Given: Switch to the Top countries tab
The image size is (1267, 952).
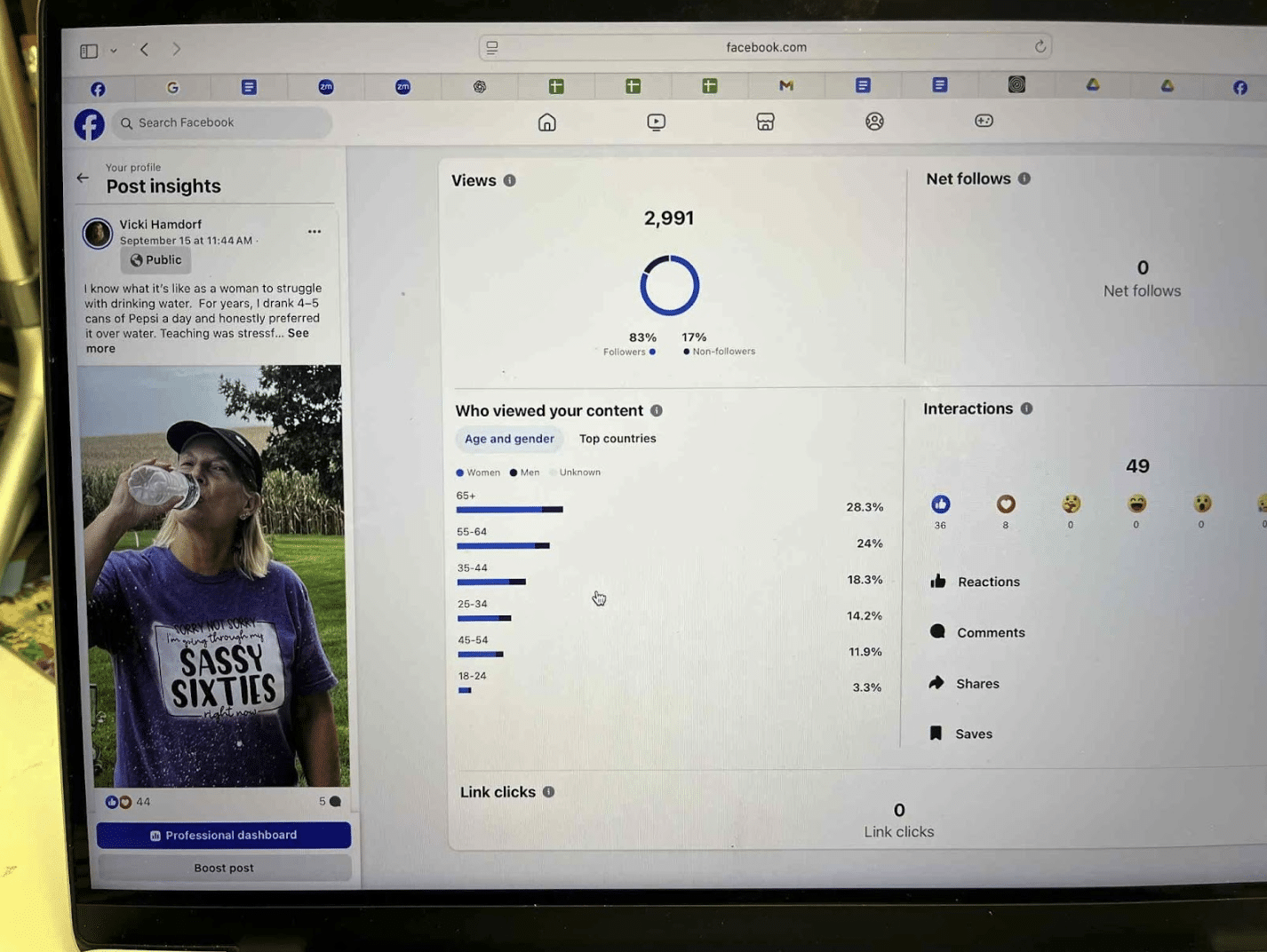Looking at the screenshot, I should pos(618,439).
